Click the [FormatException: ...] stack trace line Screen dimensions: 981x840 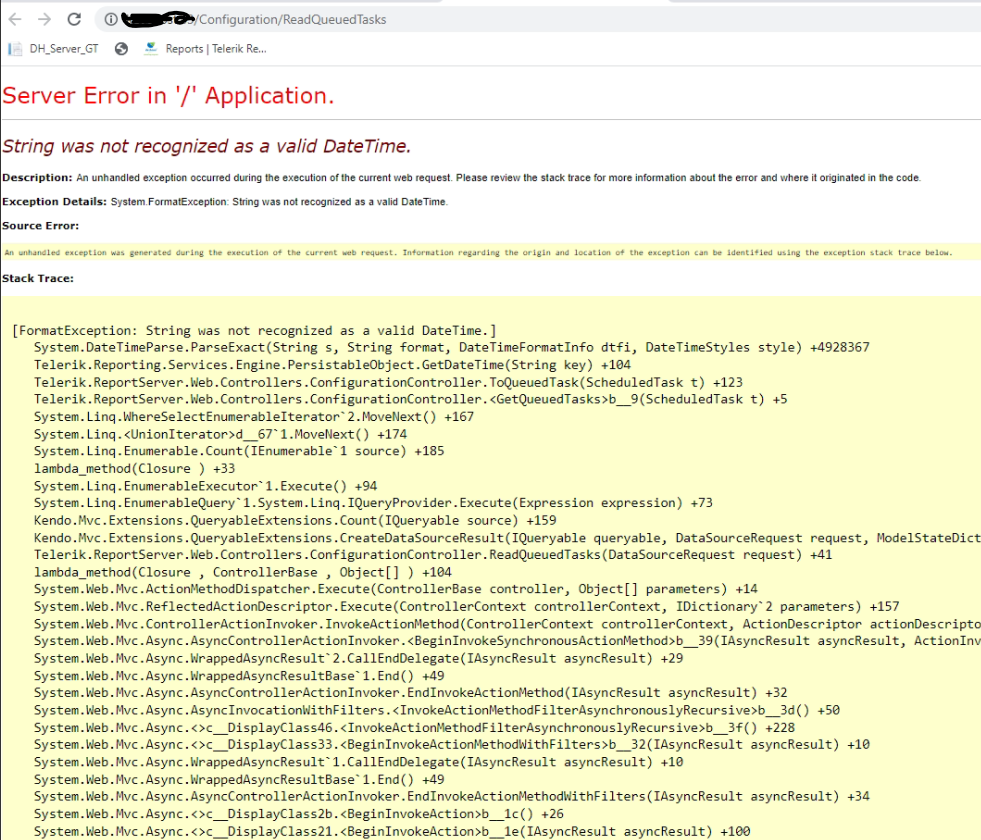(254, 330)
